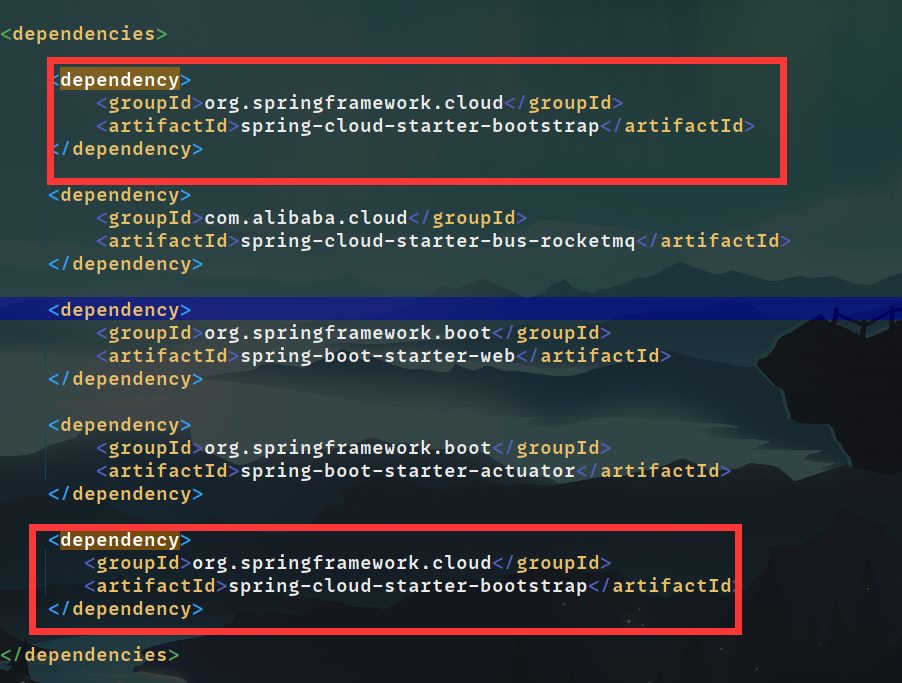The height and width of the screenshot is (683, 902).
Task: Click artifactId value spring-cloud-starter-bus-rocketmq
Action: [438, 241]
